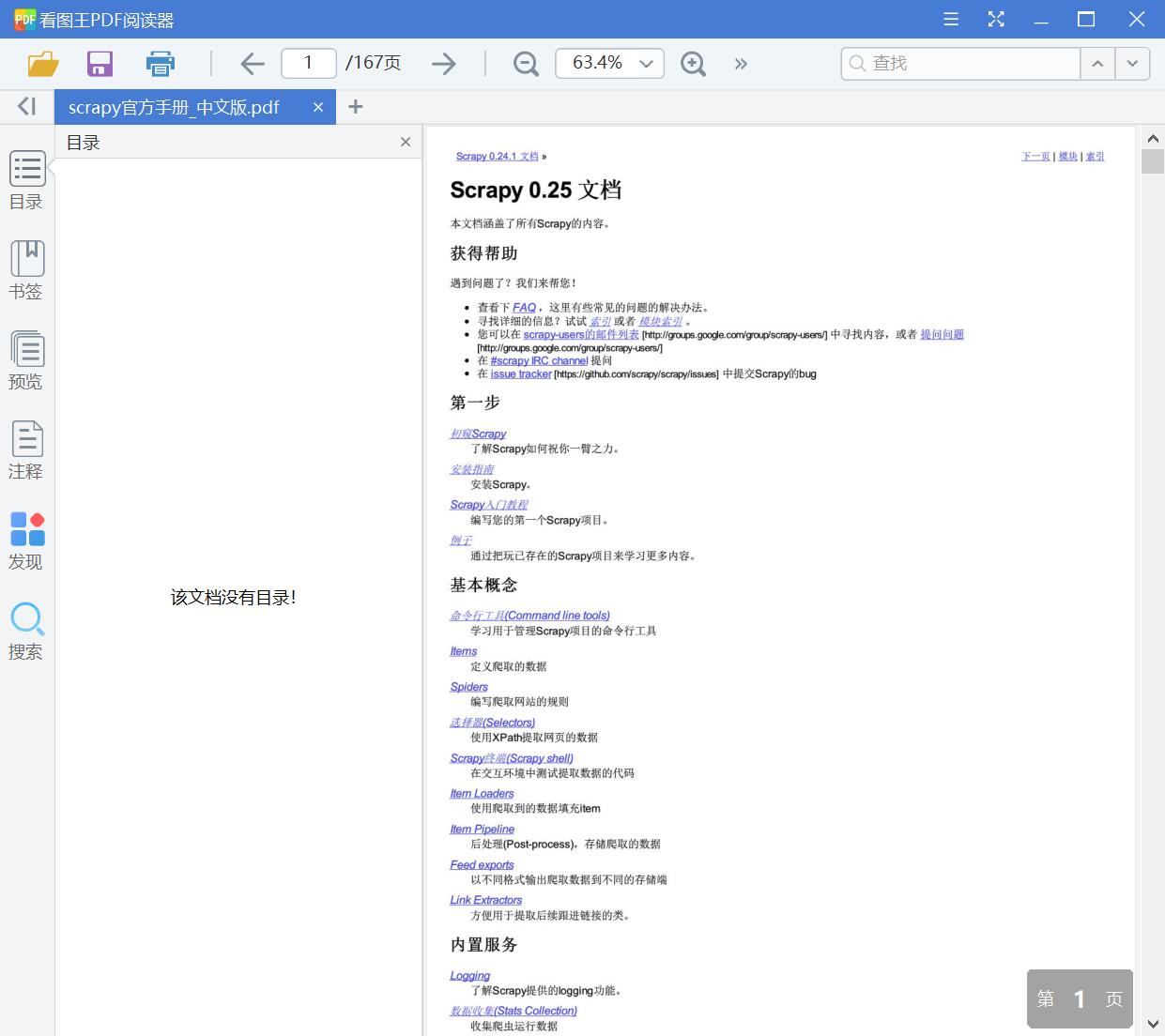Select the scrapy官方手册_中文版.pdf tab
Image resolution: width=1165 pixels, height=1036 pixels.
[x=174, y=107]
